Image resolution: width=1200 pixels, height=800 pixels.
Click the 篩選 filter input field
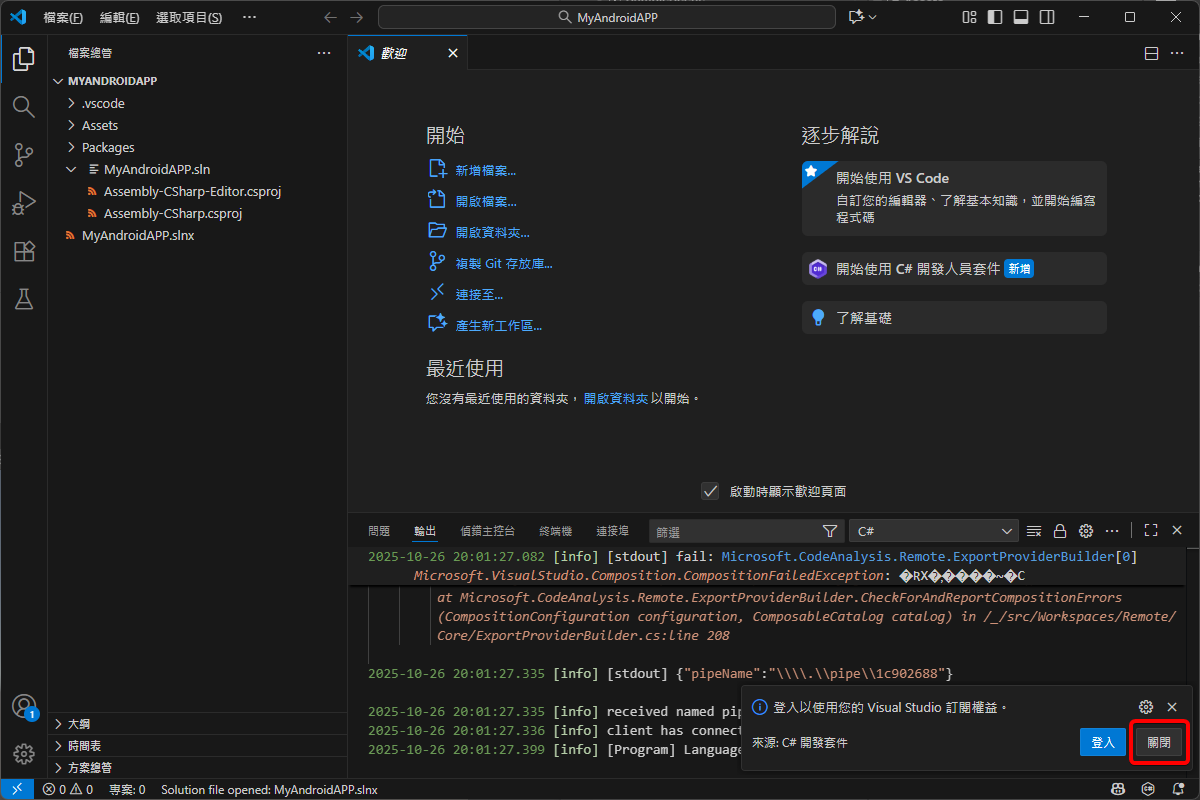click(x=740, y=530)
